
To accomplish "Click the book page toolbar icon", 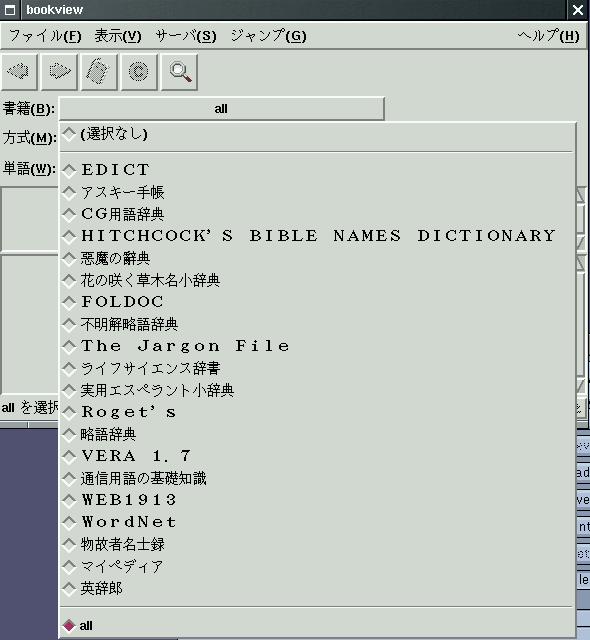I will [99, 71].
